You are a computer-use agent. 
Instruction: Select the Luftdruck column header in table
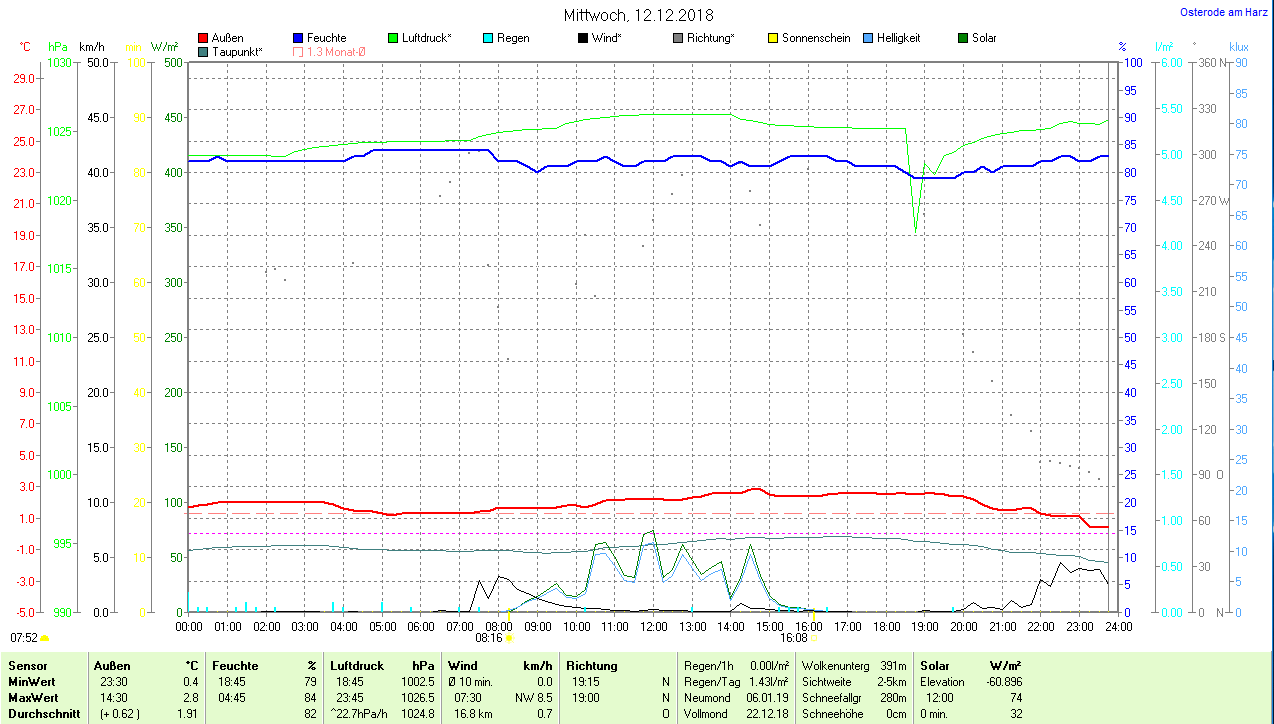(358, 665)
